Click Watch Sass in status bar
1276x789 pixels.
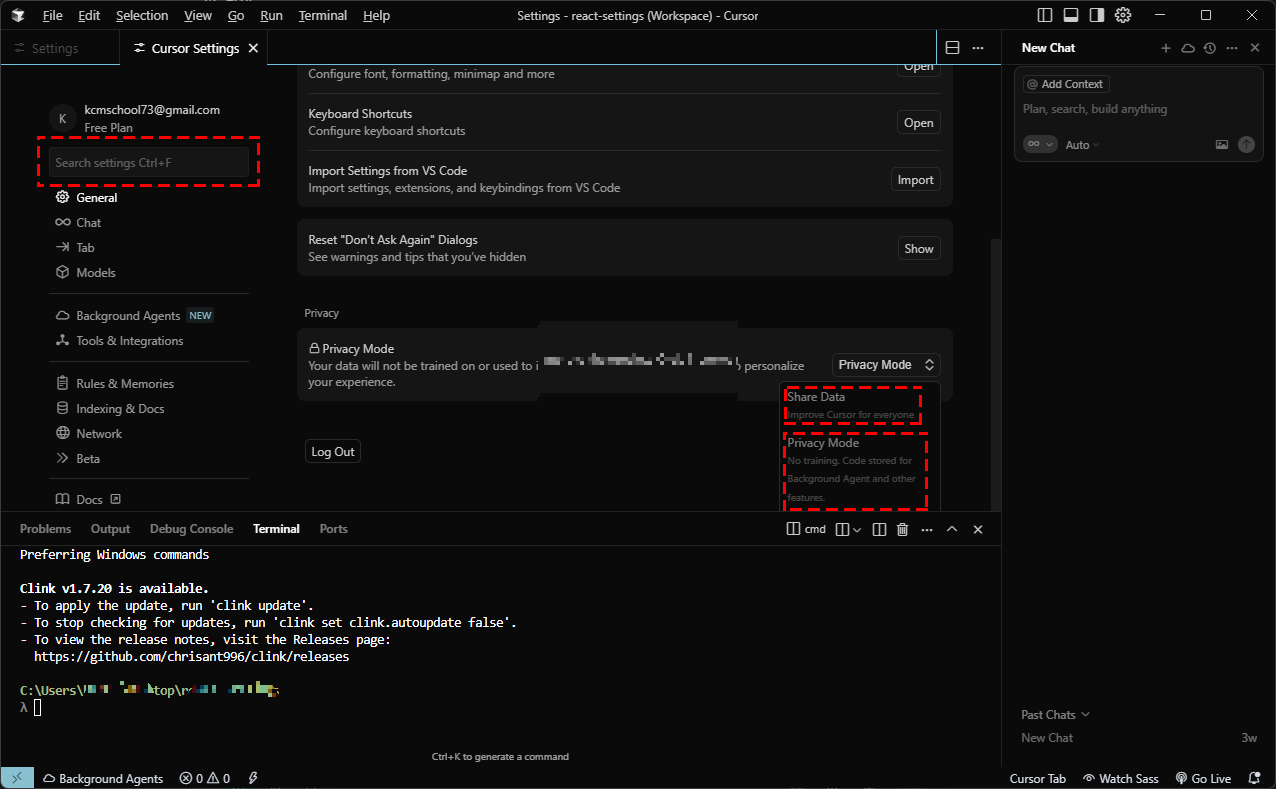[1120, 778]
